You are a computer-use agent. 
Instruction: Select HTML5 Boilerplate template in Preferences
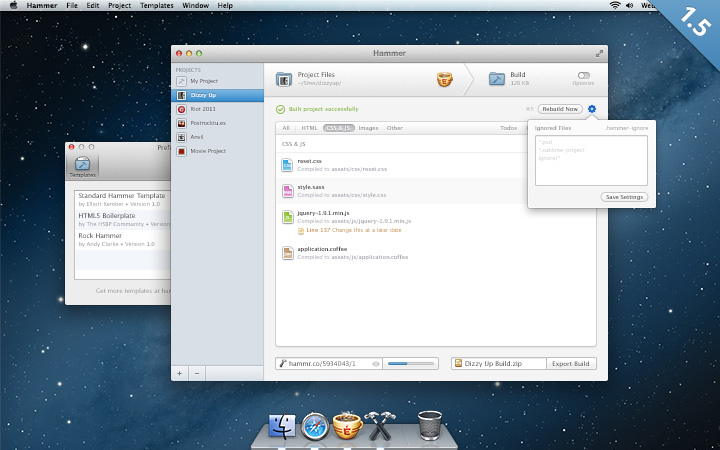coord(123,219)
